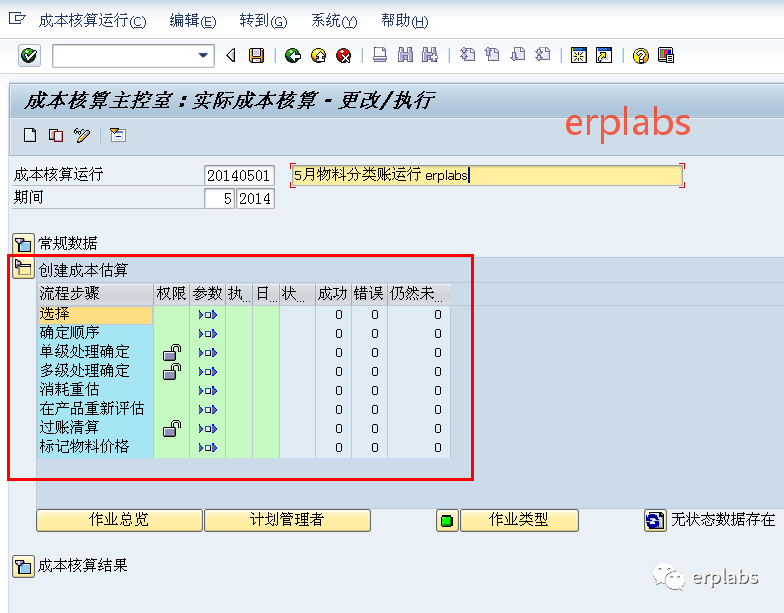Click the Last Page icon
This screenshot has height=613, width=784.
point(543,54)
